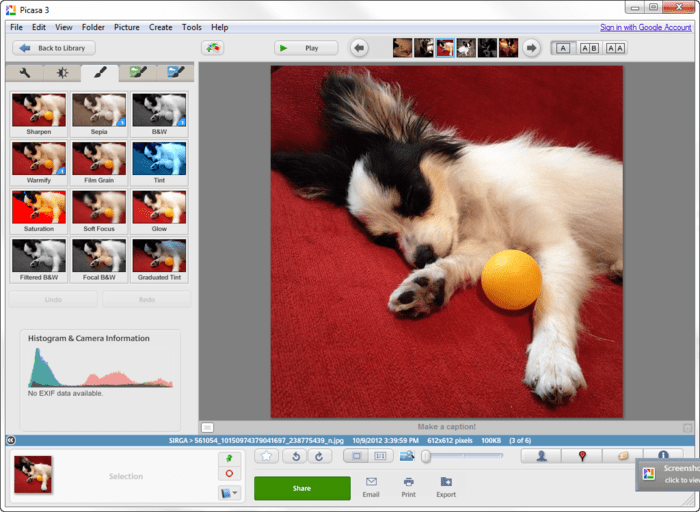
Task: Toggle the caption show/hide button
Action: 207,427
